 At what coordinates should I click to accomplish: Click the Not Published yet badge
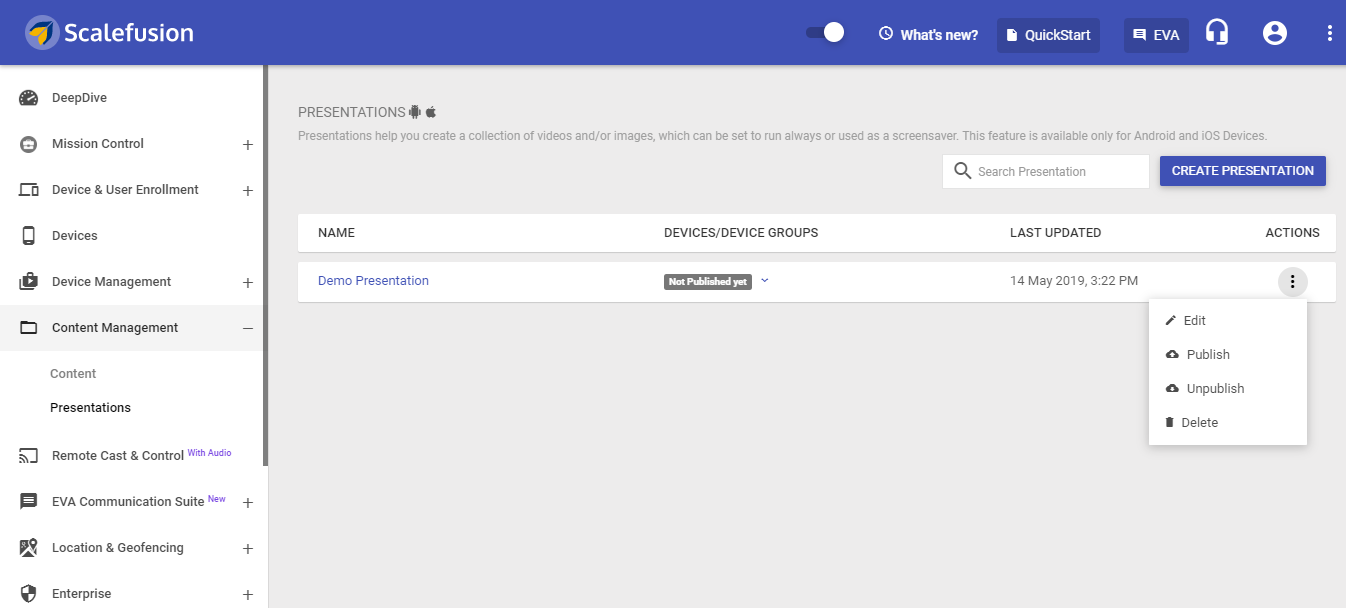coord(708,282)
